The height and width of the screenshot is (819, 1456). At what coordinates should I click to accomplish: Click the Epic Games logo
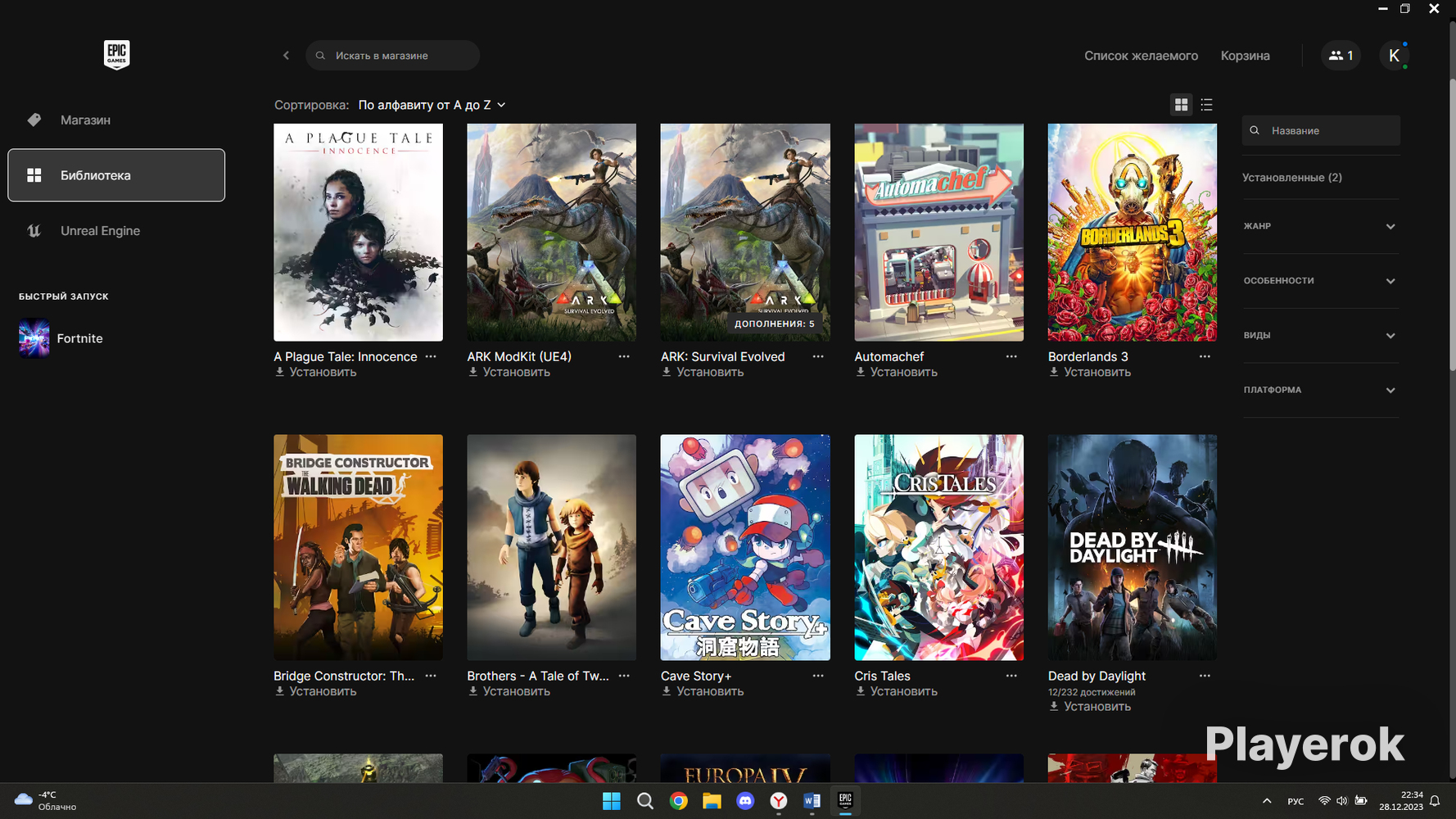click(116, 55)
